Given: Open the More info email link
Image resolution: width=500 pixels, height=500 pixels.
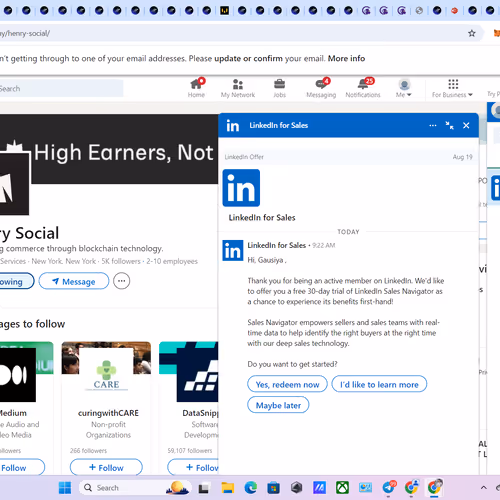Looking at the screenshot, I should tap(346, 58).
